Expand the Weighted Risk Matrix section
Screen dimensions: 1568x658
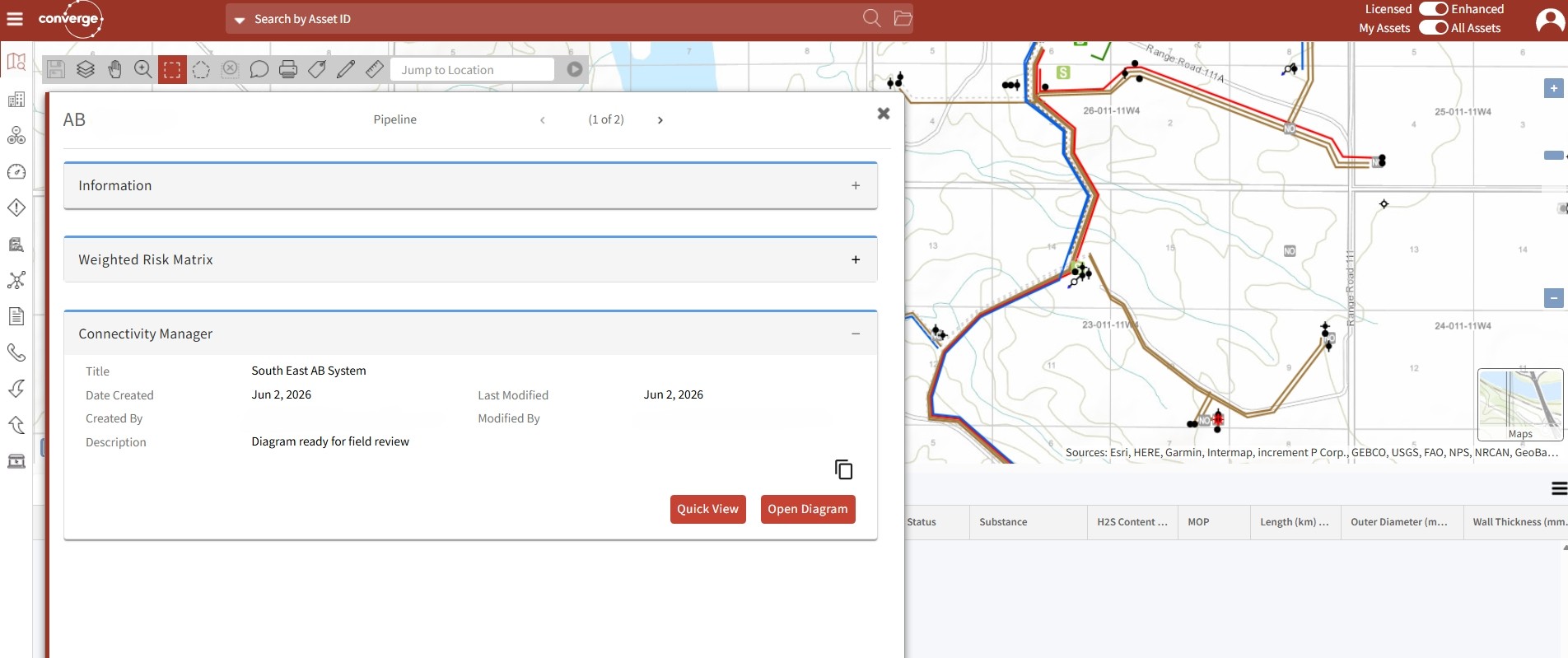tap(856, 259)
